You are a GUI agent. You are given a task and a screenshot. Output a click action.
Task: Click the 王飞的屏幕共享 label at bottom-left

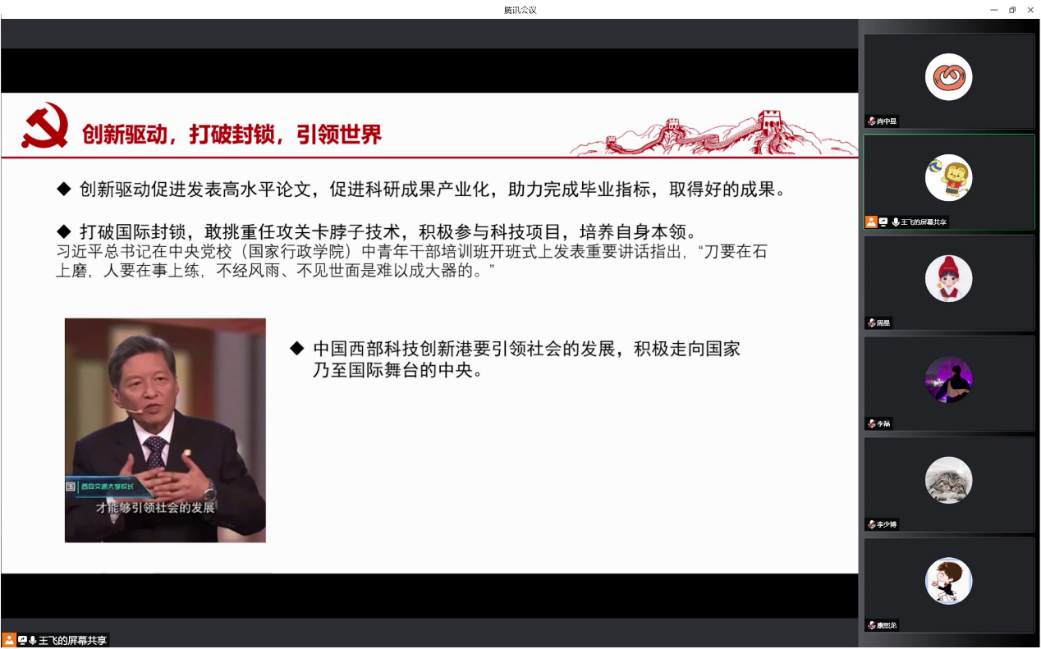[73, 640]
